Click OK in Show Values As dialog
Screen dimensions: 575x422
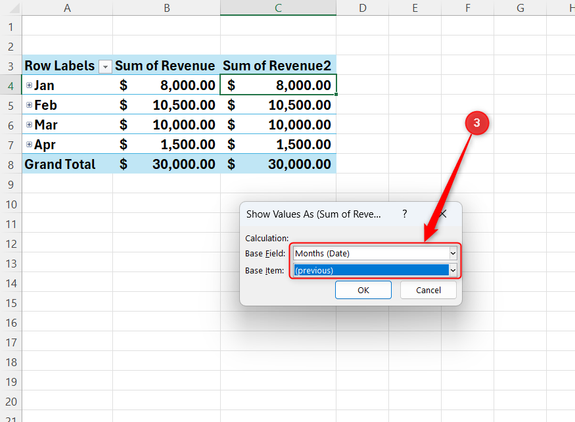pos(363,290)
